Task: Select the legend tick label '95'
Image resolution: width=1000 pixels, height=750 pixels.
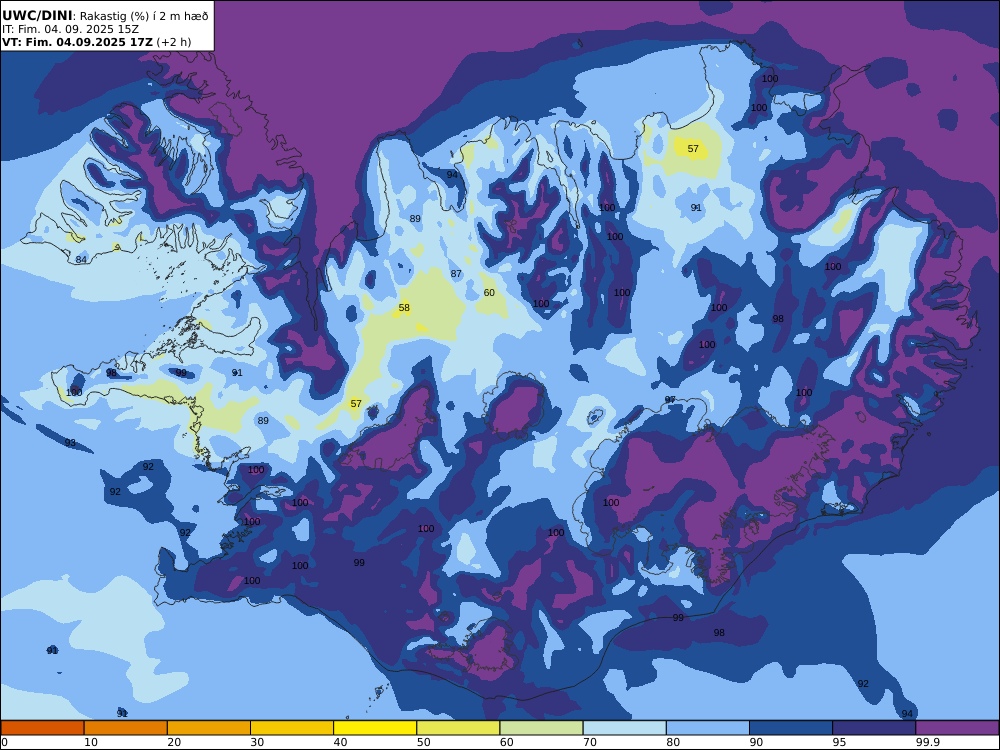Action: click(839, 742)
